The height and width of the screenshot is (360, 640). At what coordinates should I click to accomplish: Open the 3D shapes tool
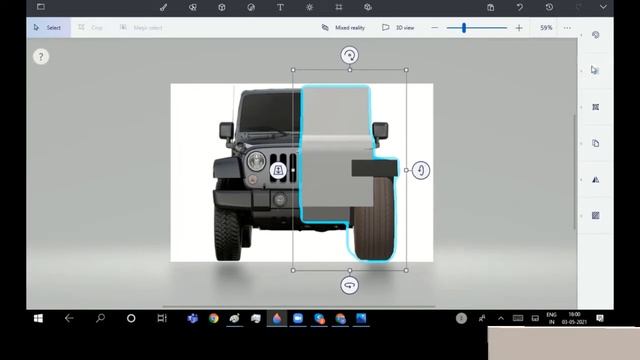click(222, 7)
